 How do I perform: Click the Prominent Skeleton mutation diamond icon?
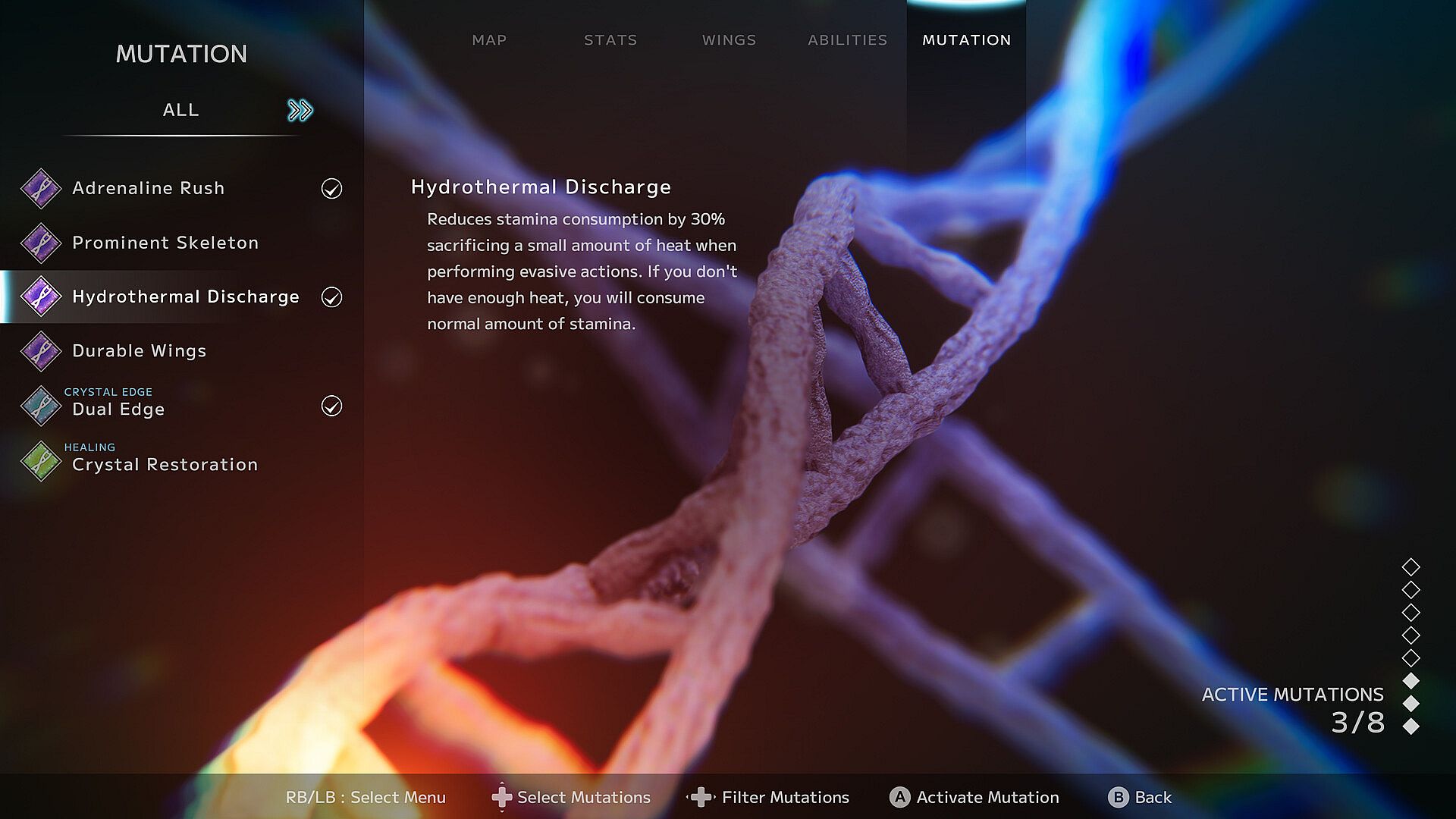pos(41,243)
